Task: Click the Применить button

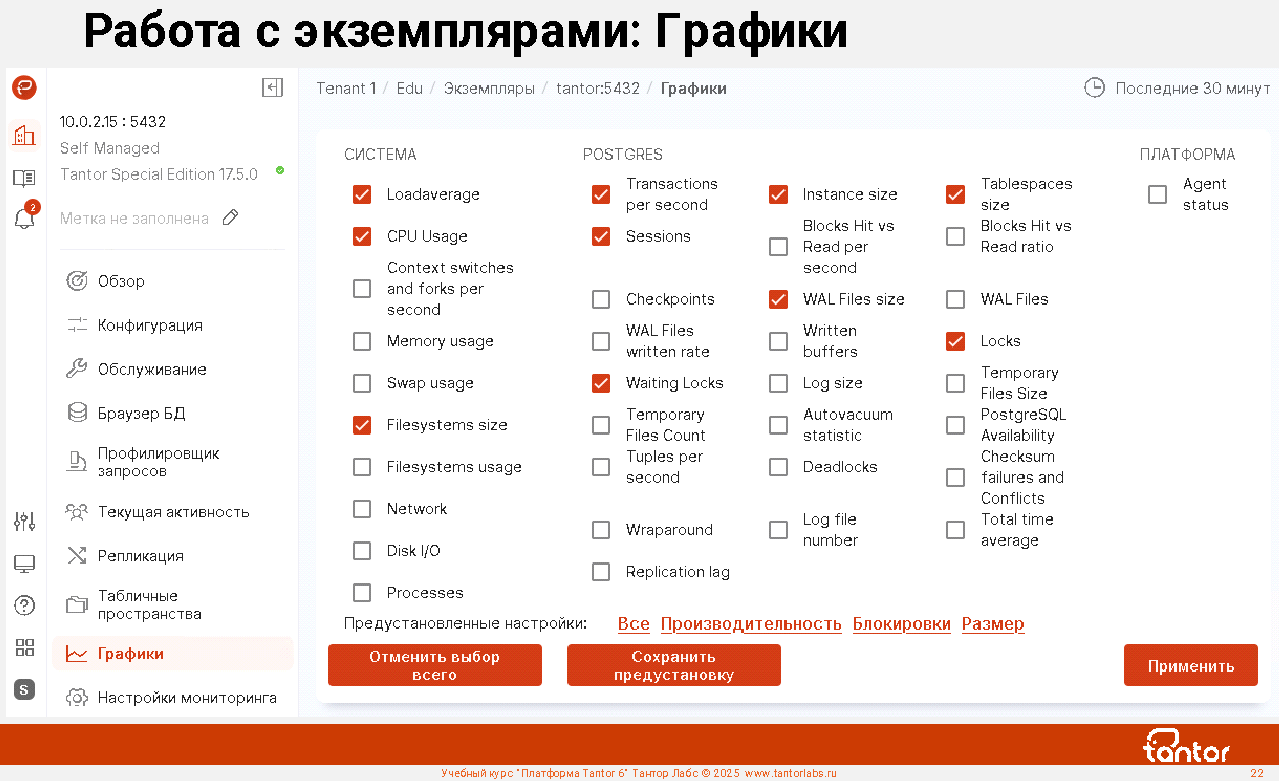Action: 1190,666
